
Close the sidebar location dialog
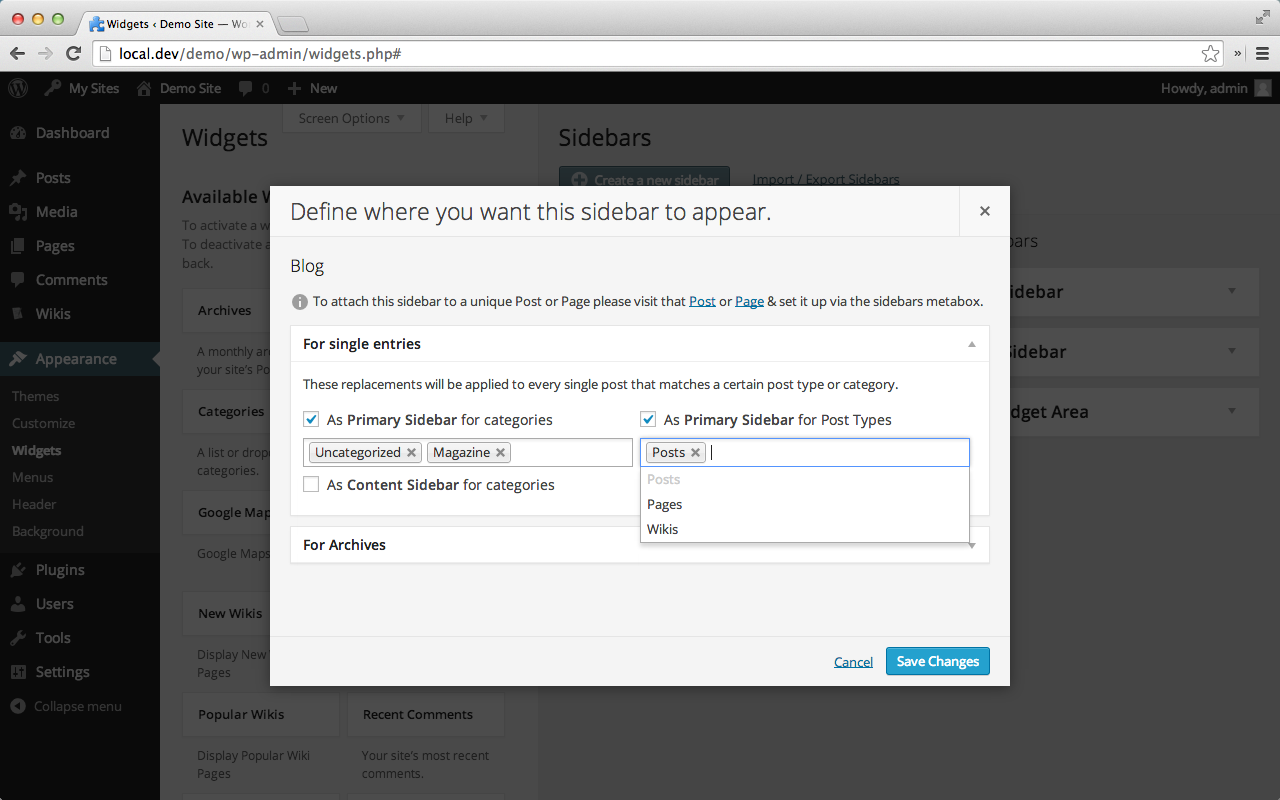pyautogui.click(x=985, y=211)
